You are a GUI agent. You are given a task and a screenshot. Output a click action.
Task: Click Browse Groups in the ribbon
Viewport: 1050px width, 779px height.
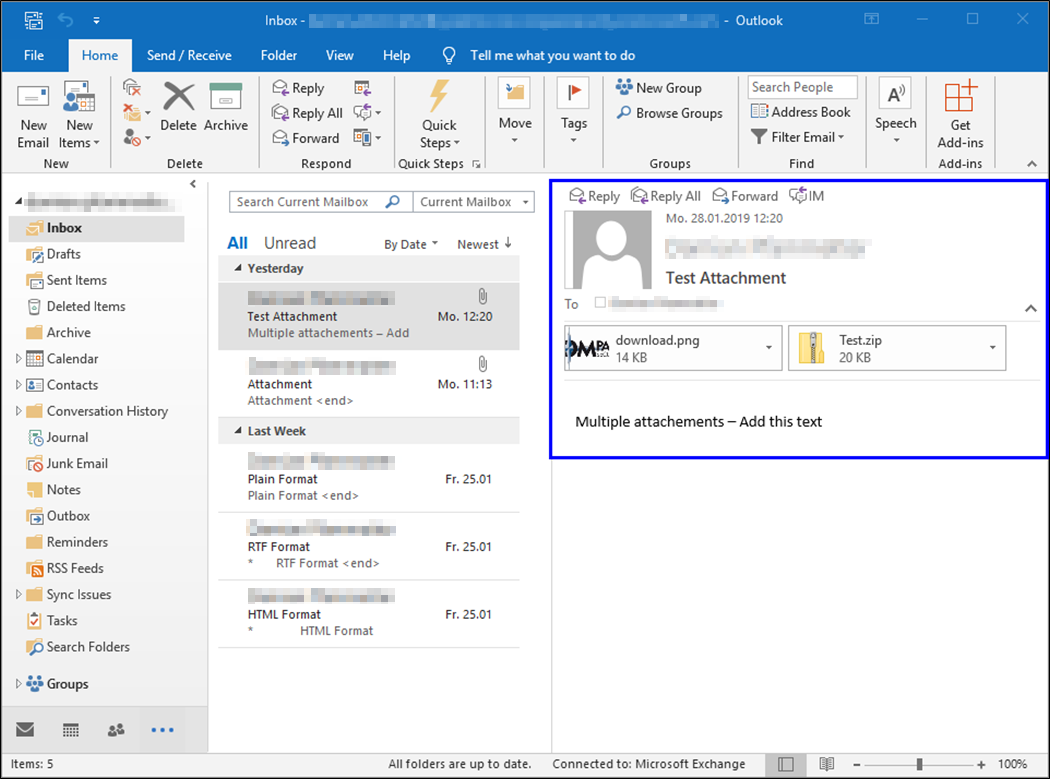(669, 113)
